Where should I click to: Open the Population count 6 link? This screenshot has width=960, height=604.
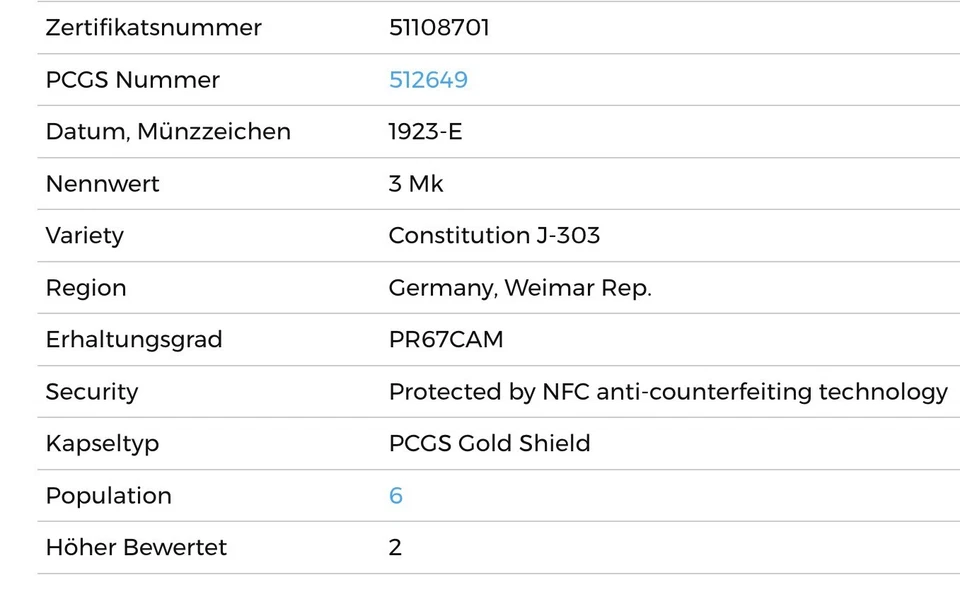(x=396, y=496)
